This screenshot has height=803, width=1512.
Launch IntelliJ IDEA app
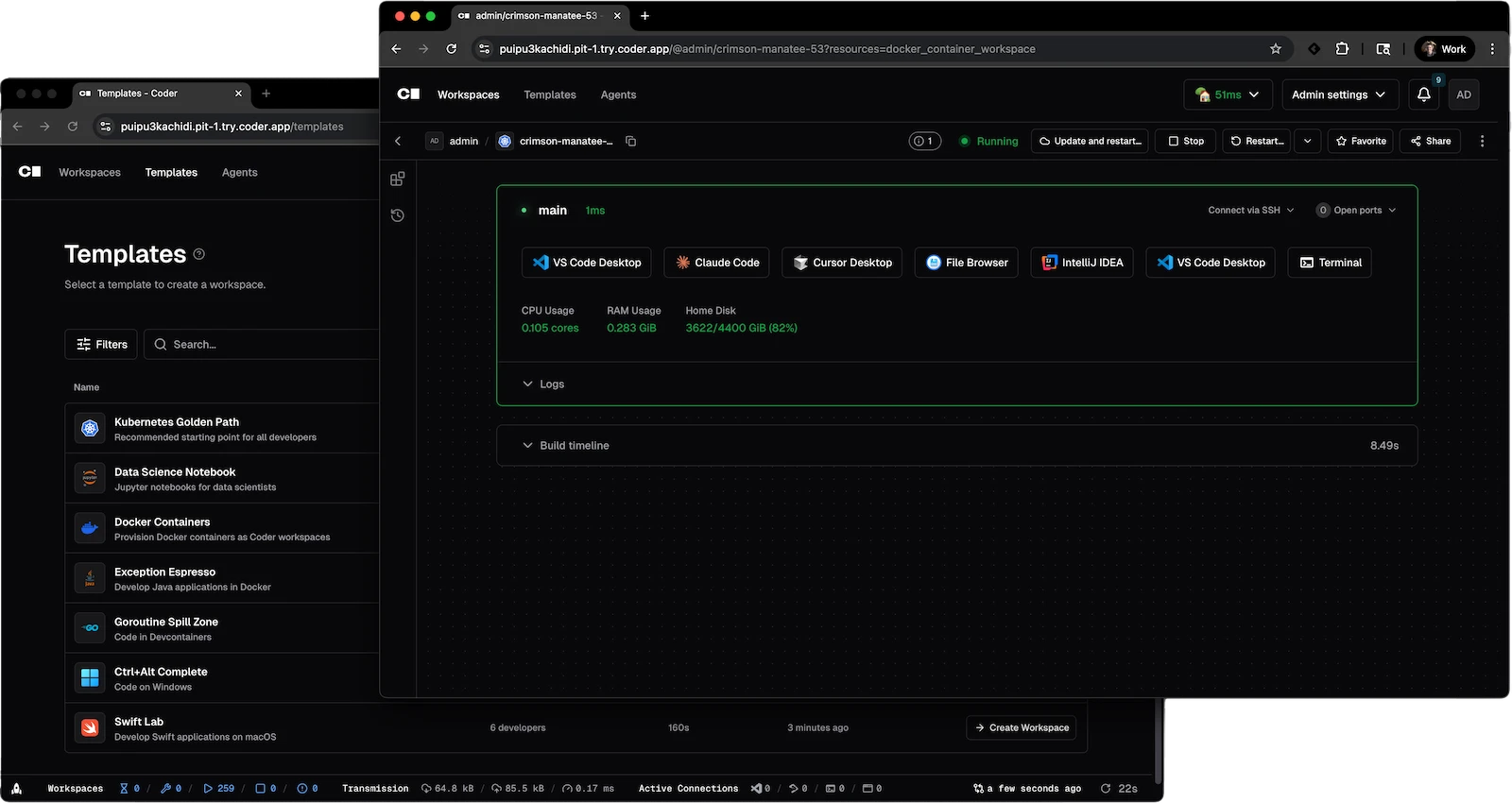click(x=1082, y=263)
